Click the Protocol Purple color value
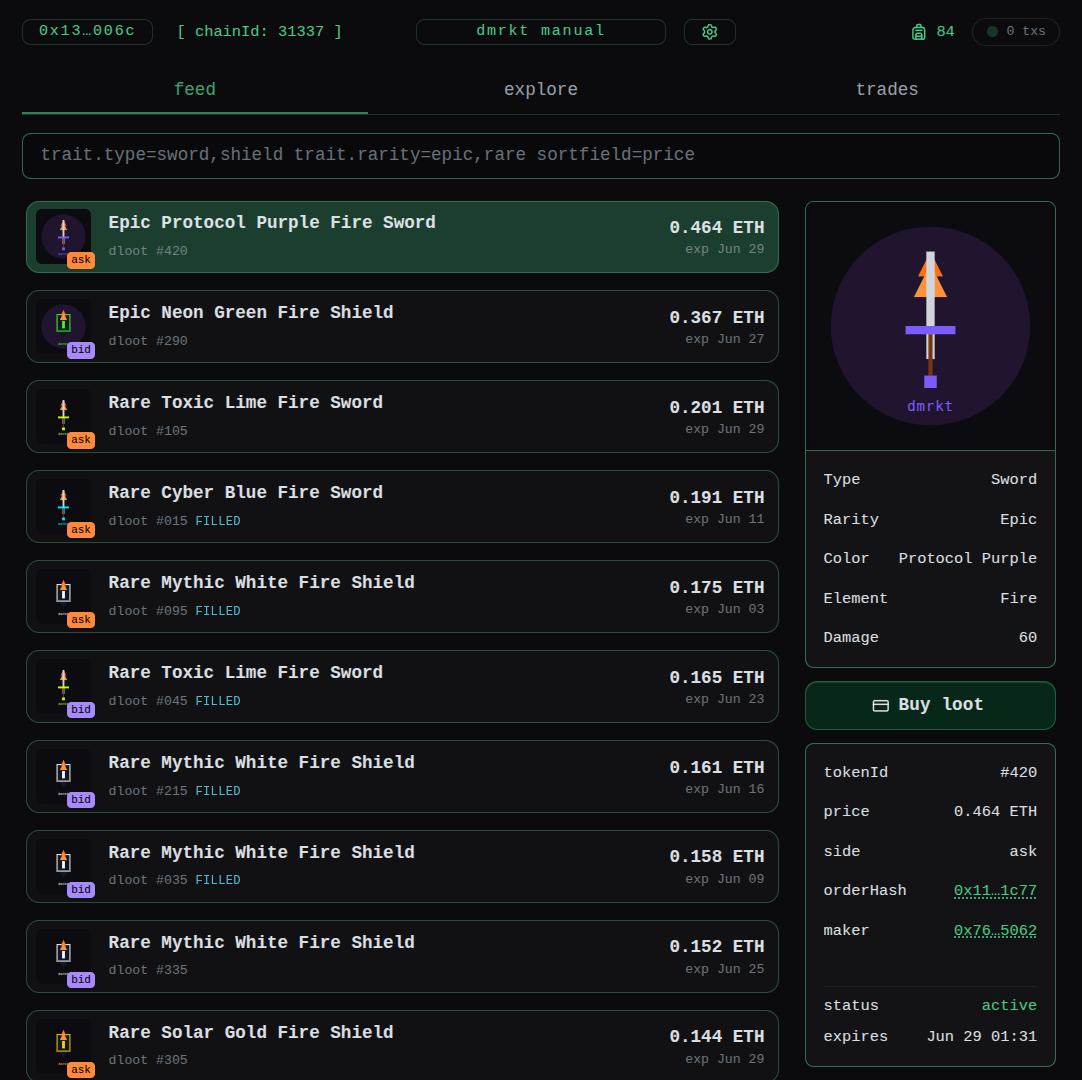 (x=967, y=558)
